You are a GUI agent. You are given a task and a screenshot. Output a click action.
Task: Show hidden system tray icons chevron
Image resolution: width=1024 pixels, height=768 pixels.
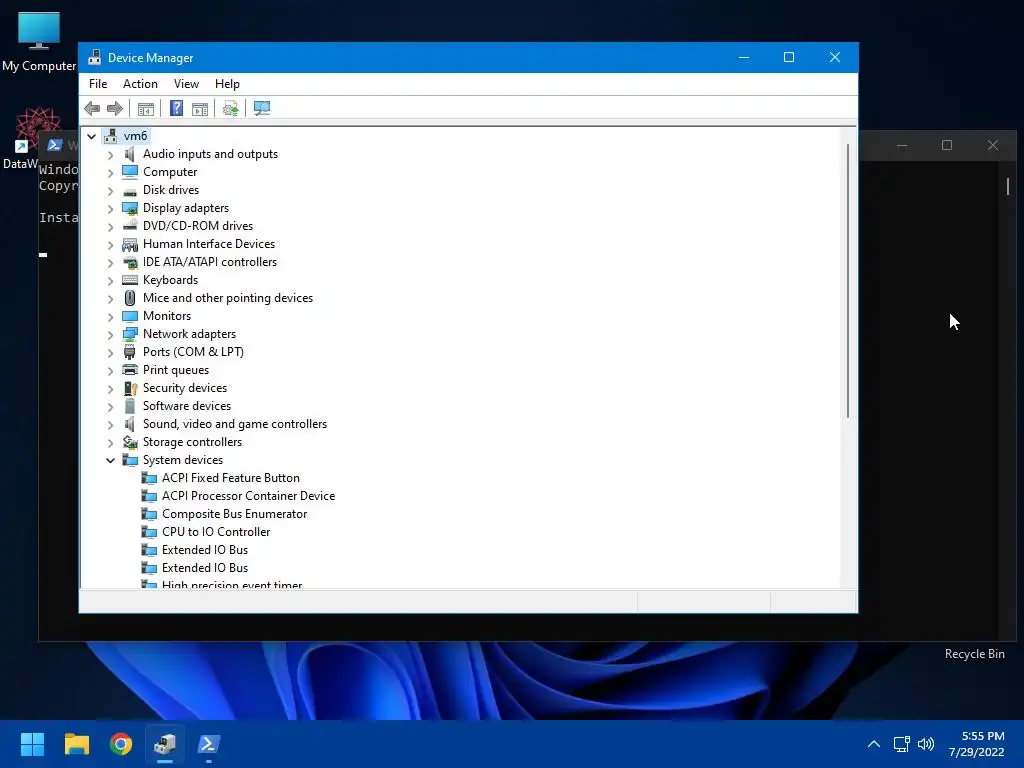pyautogui.click(x=874, y=744)
